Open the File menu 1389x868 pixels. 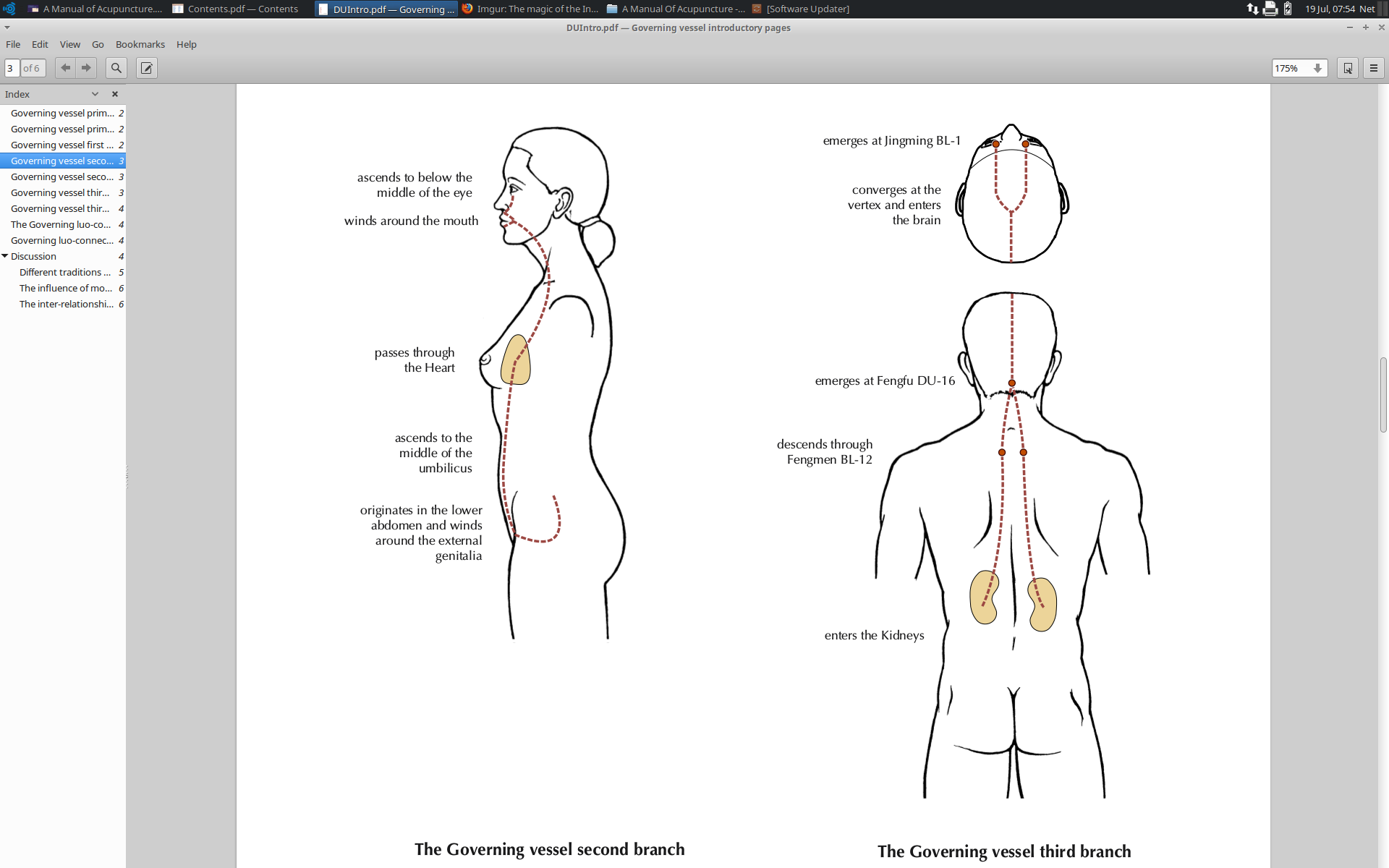point(13,44)
